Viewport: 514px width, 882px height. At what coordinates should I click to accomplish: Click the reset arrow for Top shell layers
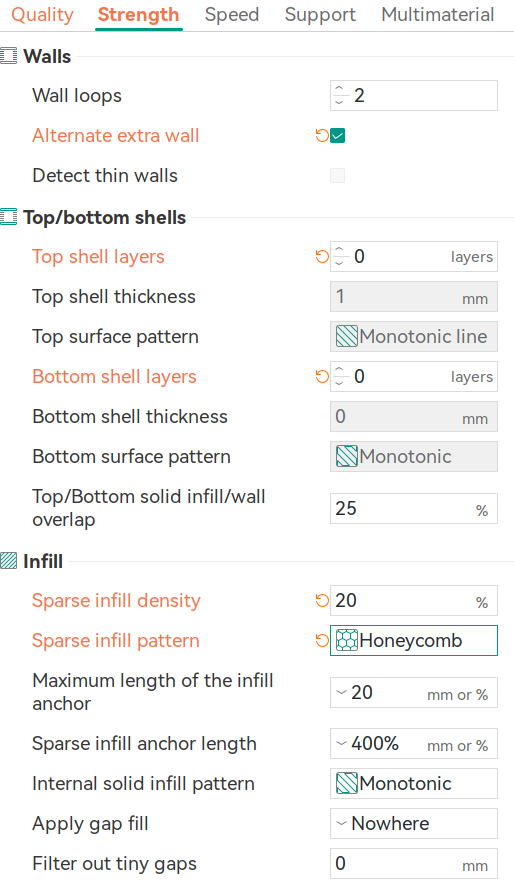pos(322,256)
